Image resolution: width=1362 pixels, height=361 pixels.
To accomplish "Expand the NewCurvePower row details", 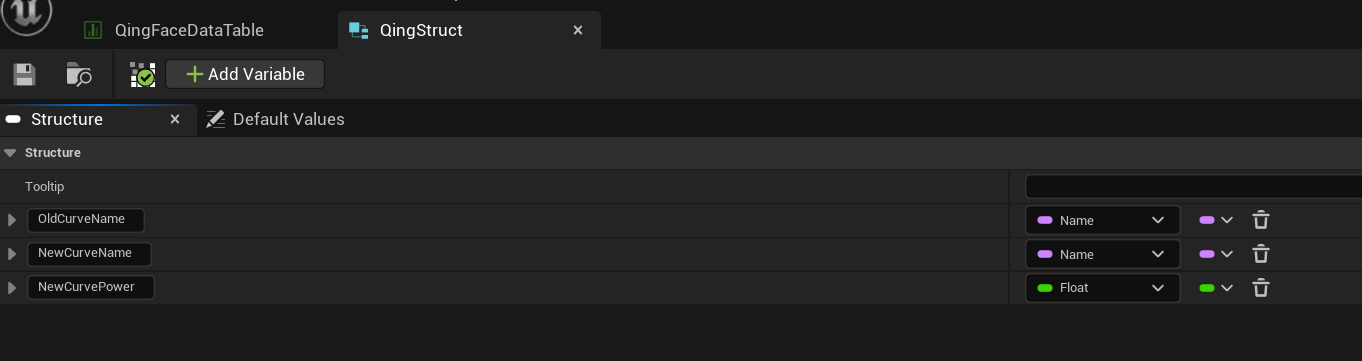I will click(x=12, y=288).
